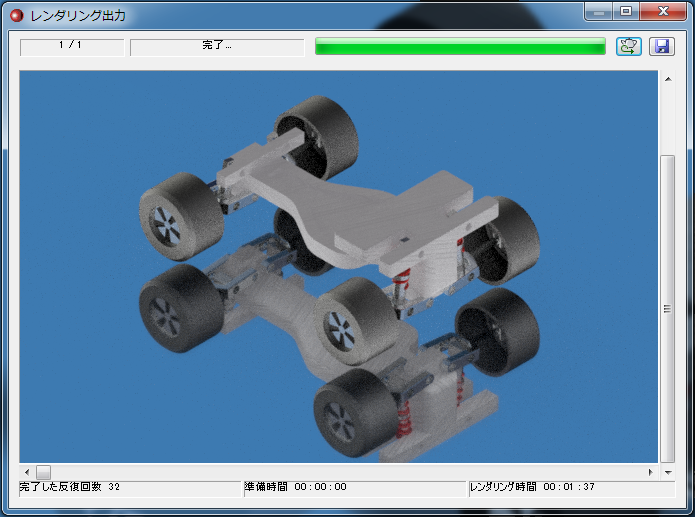Click the horizontal scrollbar right arrow
Image resolution: width=695 pixels, height=517 pixels.
(x=651, y=472)
